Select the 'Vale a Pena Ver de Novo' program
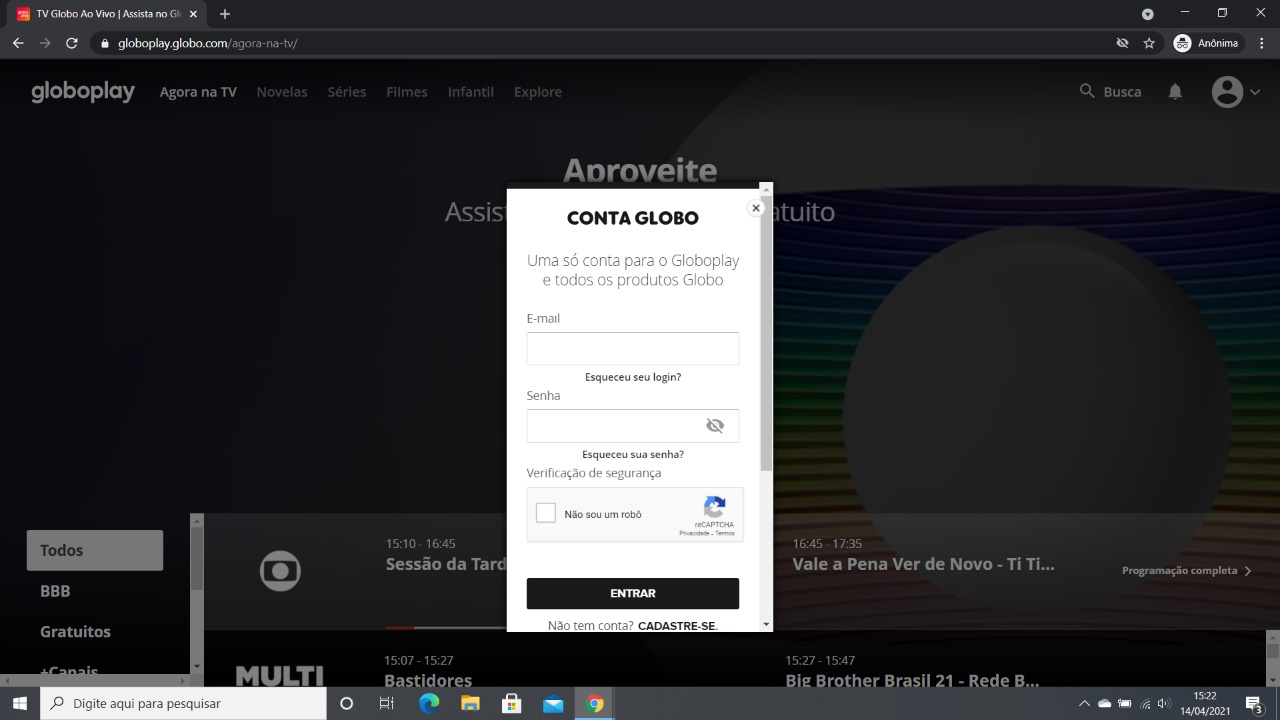This screenshot has height=720, width=1280. pyautogui.click(x=923, y=564)
